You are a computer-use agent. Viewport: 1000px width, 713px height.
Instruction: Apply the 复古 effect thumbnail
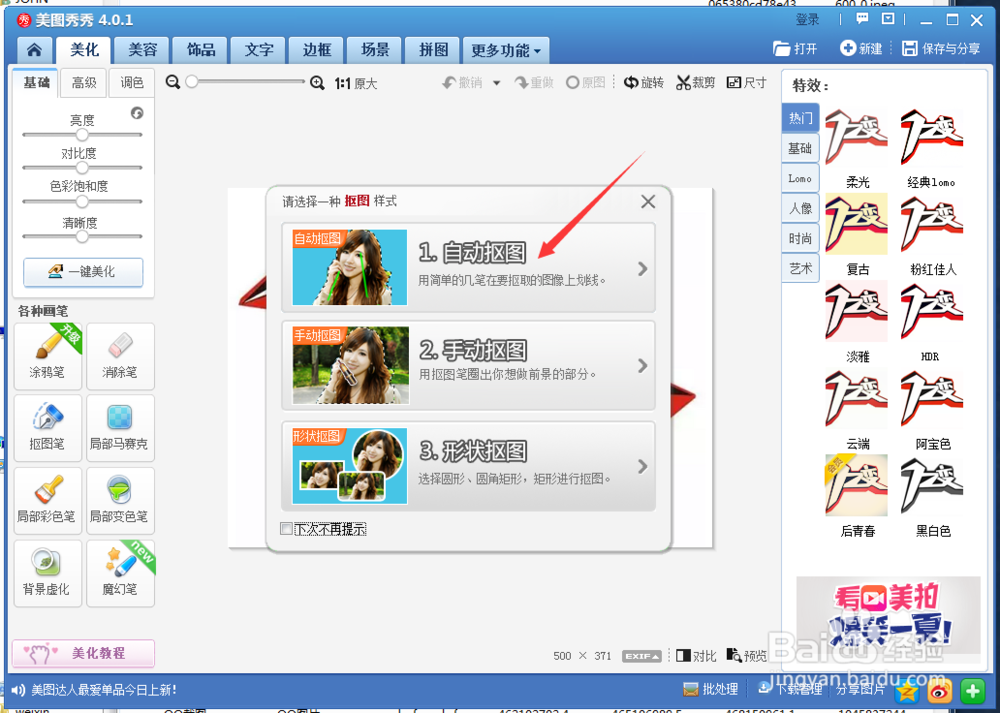pos(857,224)
